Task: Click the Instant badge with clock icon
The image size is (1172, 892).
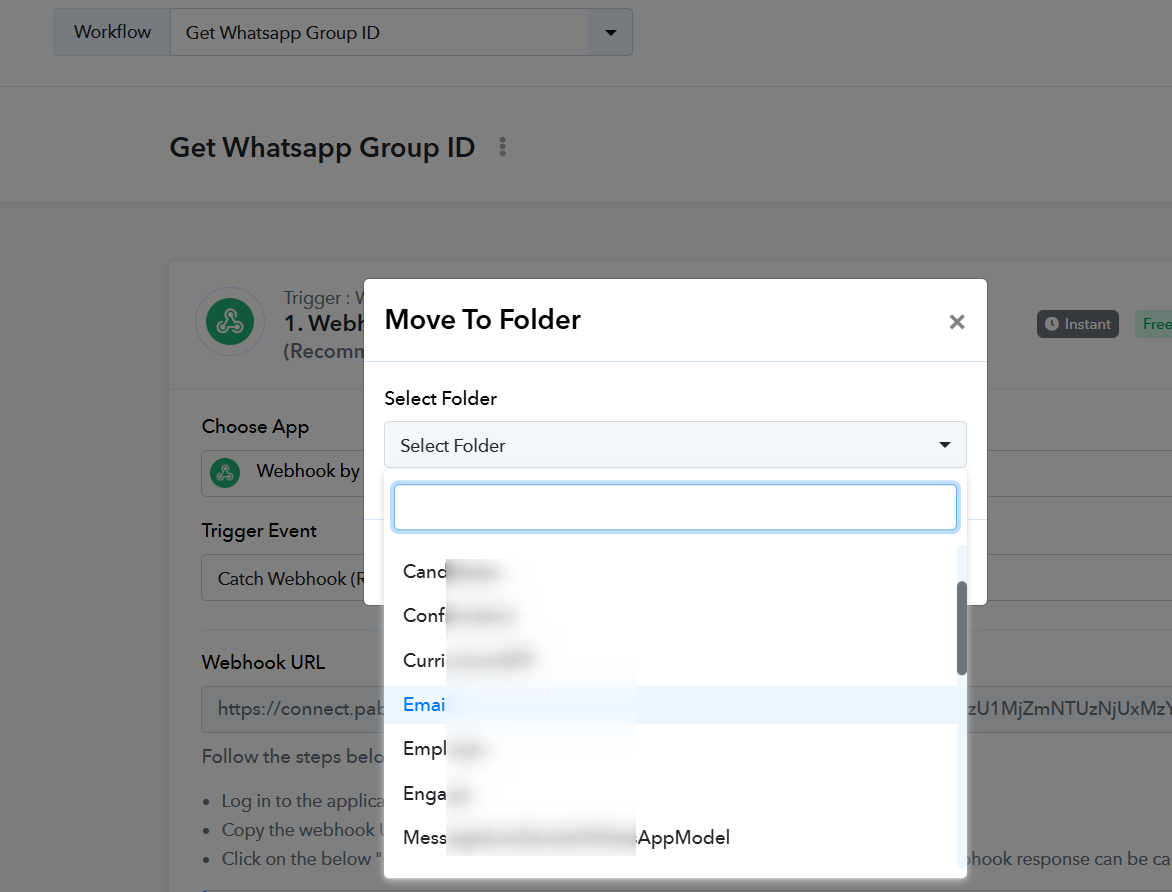Action: [x=1077, y=324]
